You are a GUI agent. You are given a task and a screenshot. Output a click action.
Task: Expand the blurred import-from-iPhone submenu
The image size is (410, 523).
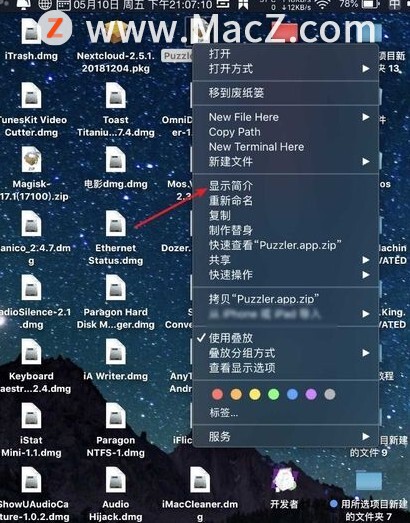click(x=286, y=314)
